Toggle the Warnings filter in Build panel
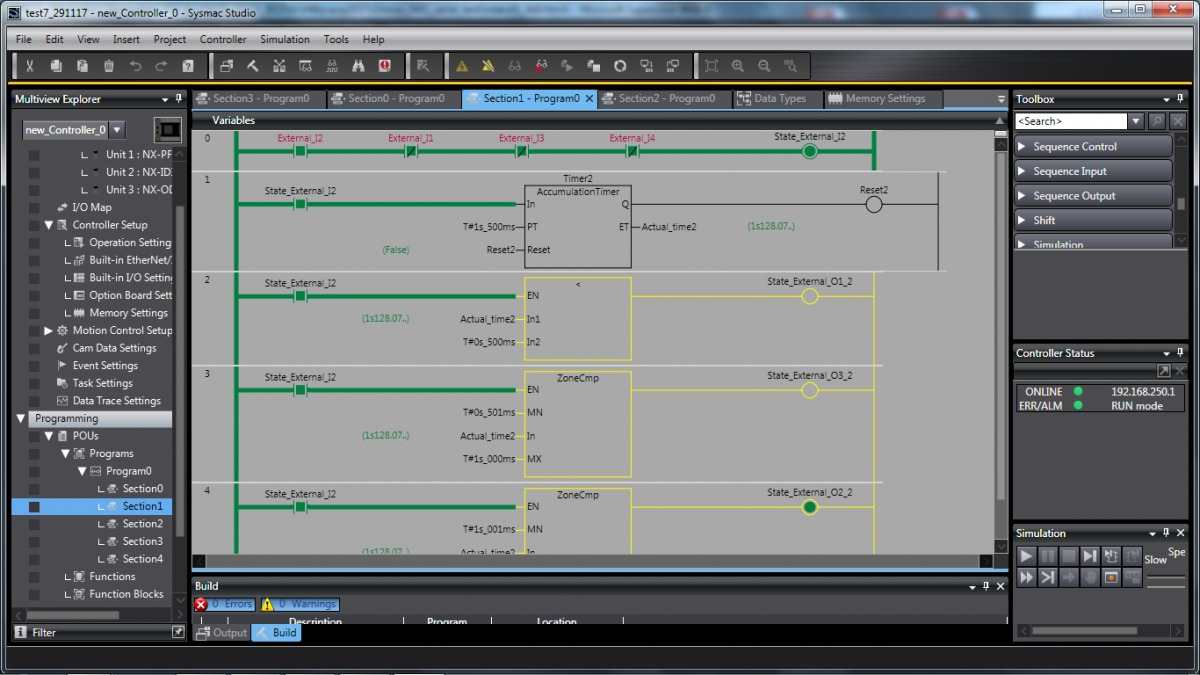The image size is (1200, 675). (x=300, y=604)
